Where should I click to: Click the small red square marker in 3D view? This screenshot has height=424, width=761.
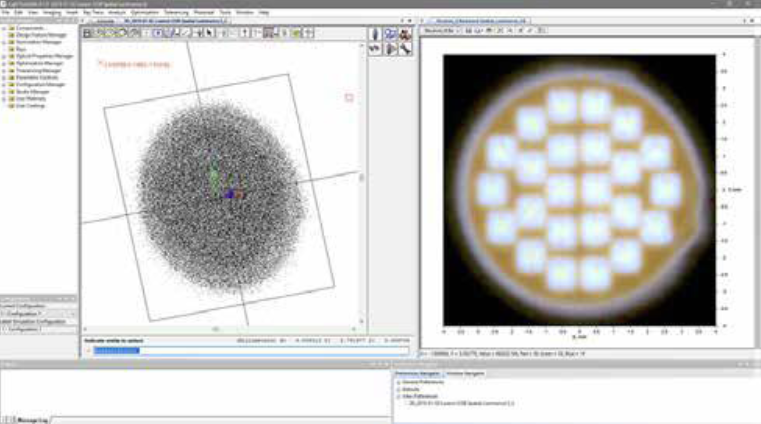tap(349, 97)
